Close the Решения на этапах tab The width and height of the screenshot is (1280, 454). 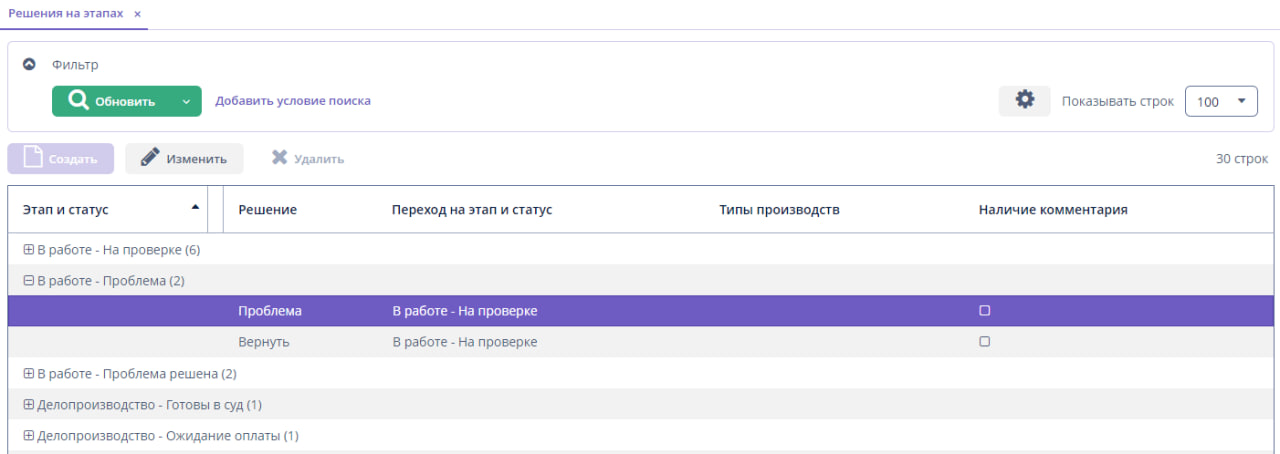137,14
